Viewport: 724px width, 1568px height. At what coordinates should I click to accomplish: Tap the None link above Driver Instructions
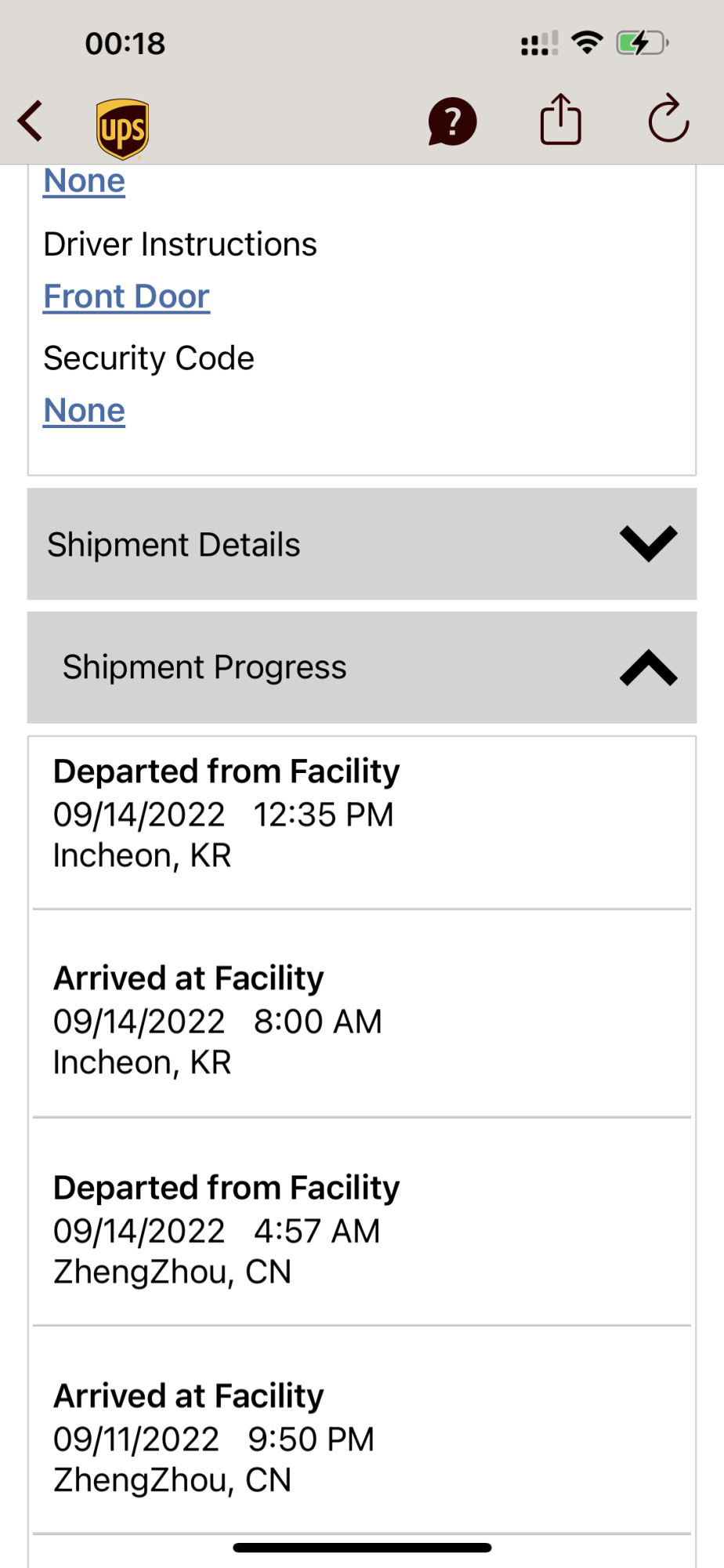(x=85, y=181)
